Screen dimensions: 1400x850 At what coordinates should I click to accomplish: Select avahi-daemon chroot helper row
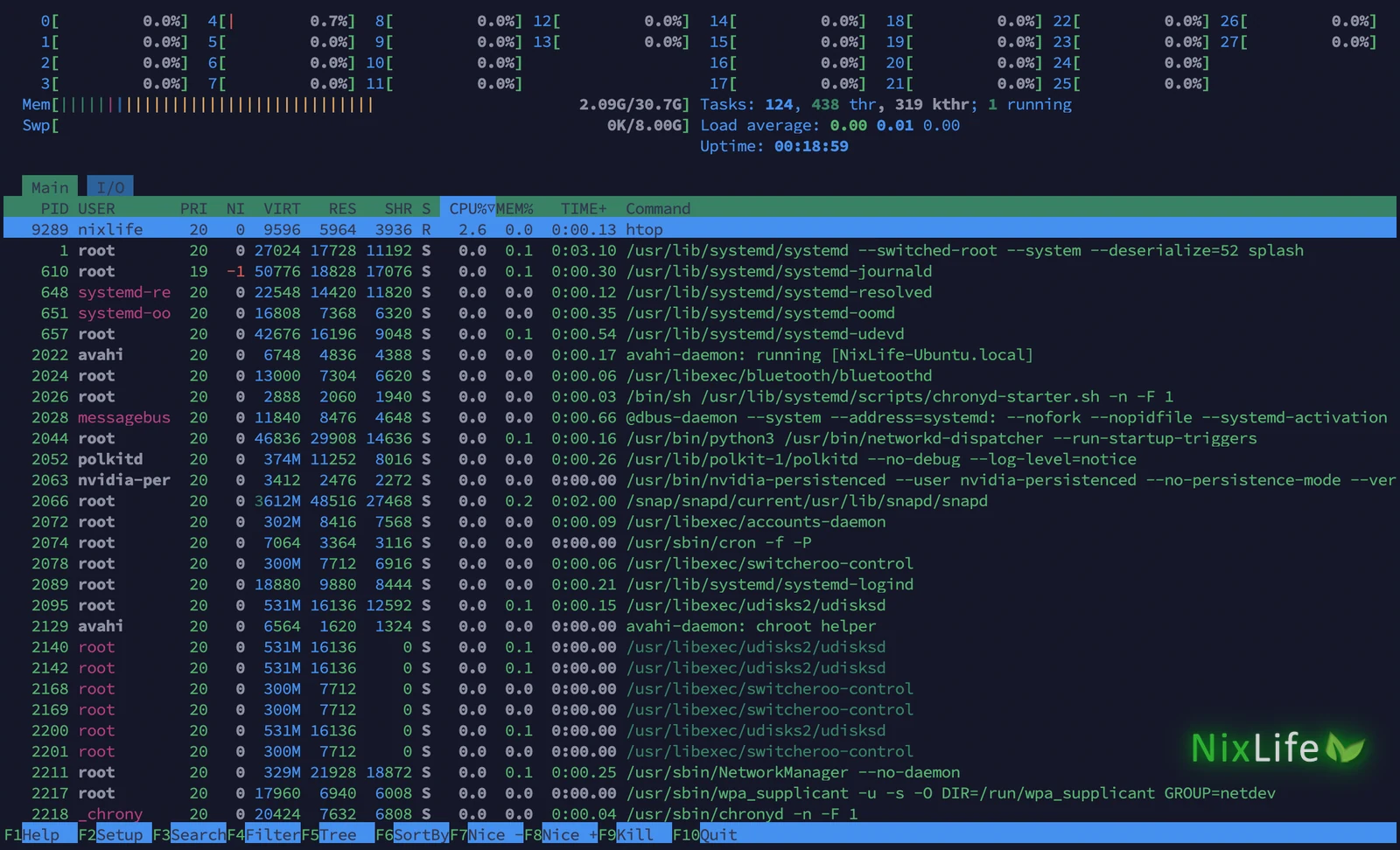700,626
